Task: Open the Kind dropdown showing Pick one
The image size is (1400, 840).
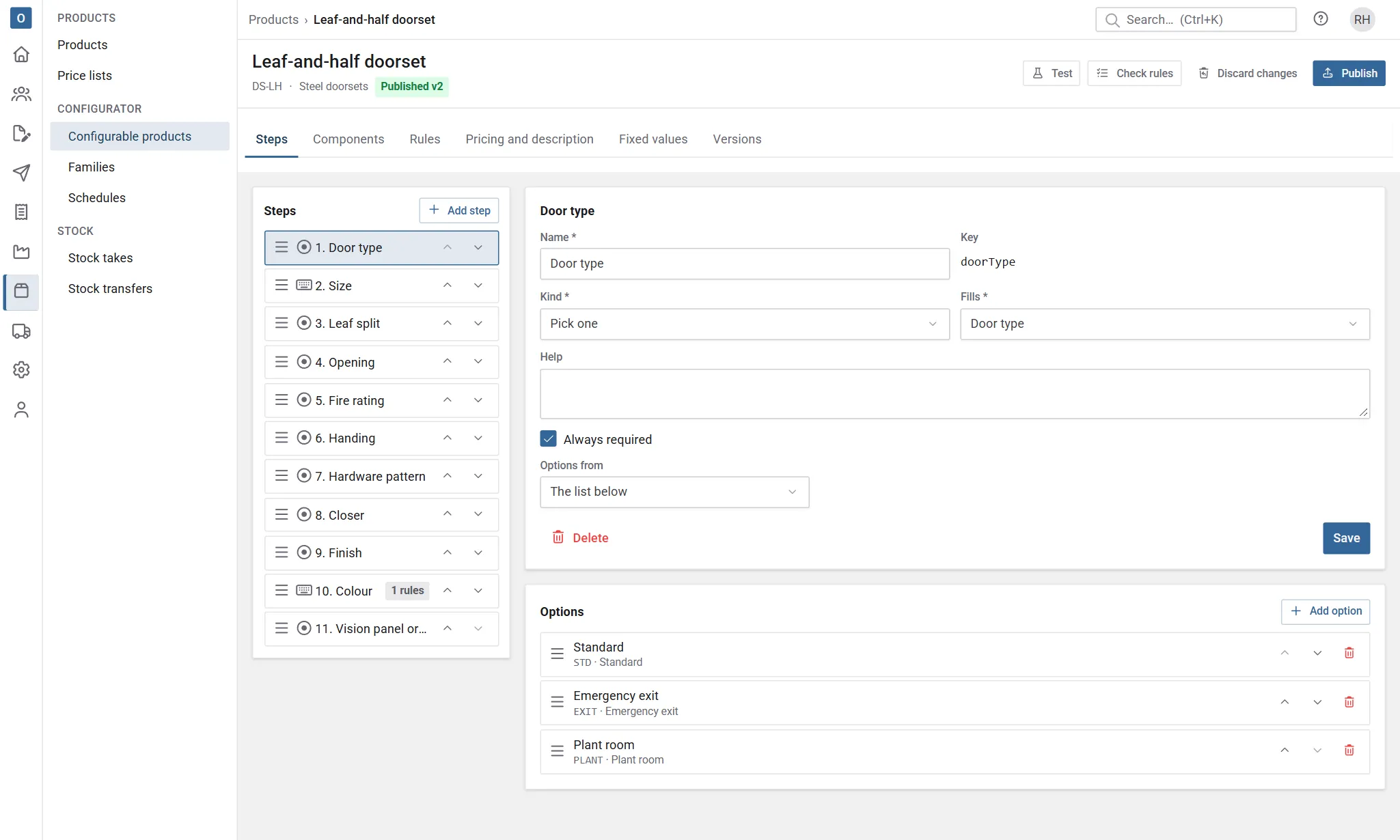Action: pyautogui.click(x=744, y=324)
